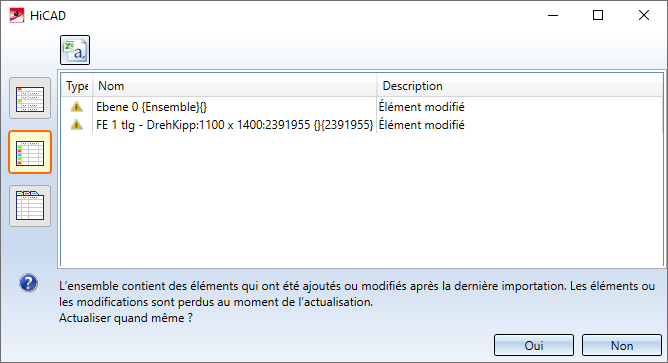
Task: Sort list by the Type column header
Action: 77,86
